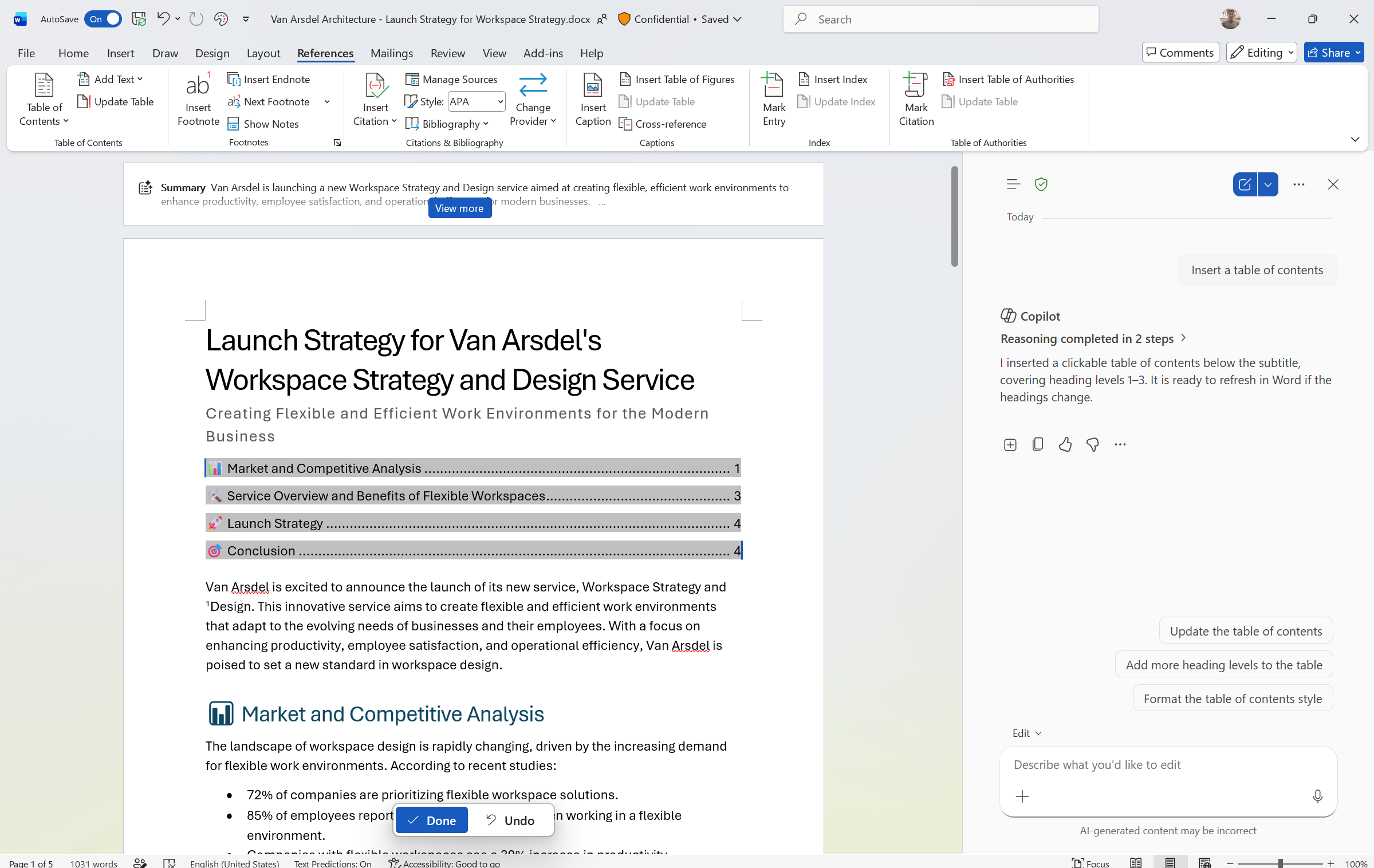
Task: Click the Insert Footnote icon
Action: coord(198,86)
